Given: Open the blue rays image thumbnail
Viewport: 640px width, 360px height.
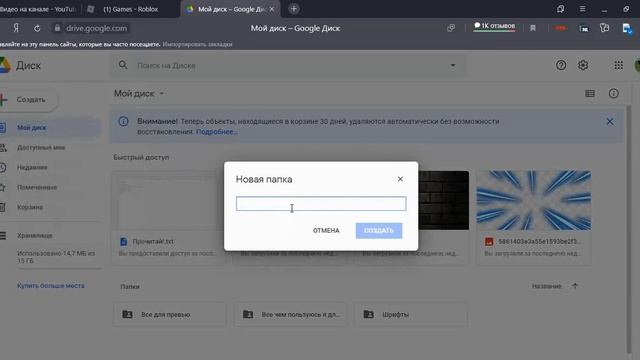Looking at the screenshot, I should coord(534,200).
